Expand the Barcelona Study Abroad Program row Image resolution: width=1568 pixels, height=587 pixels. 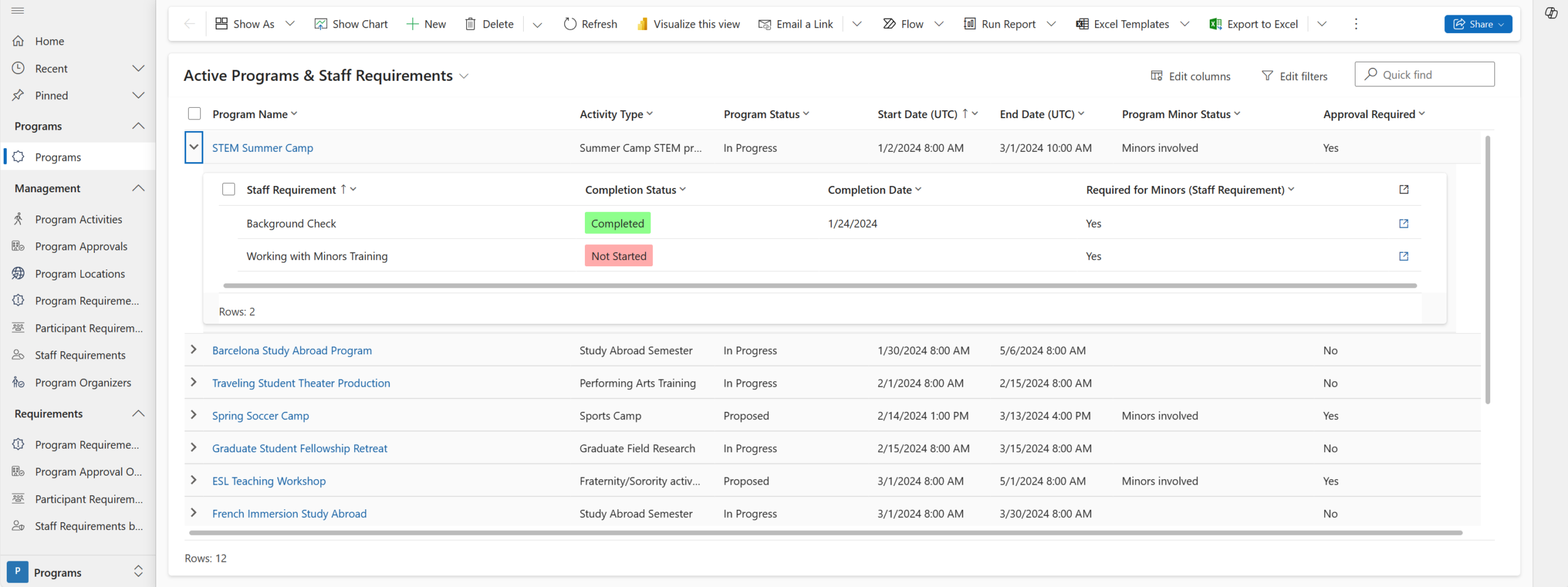(x=194, y=350)
